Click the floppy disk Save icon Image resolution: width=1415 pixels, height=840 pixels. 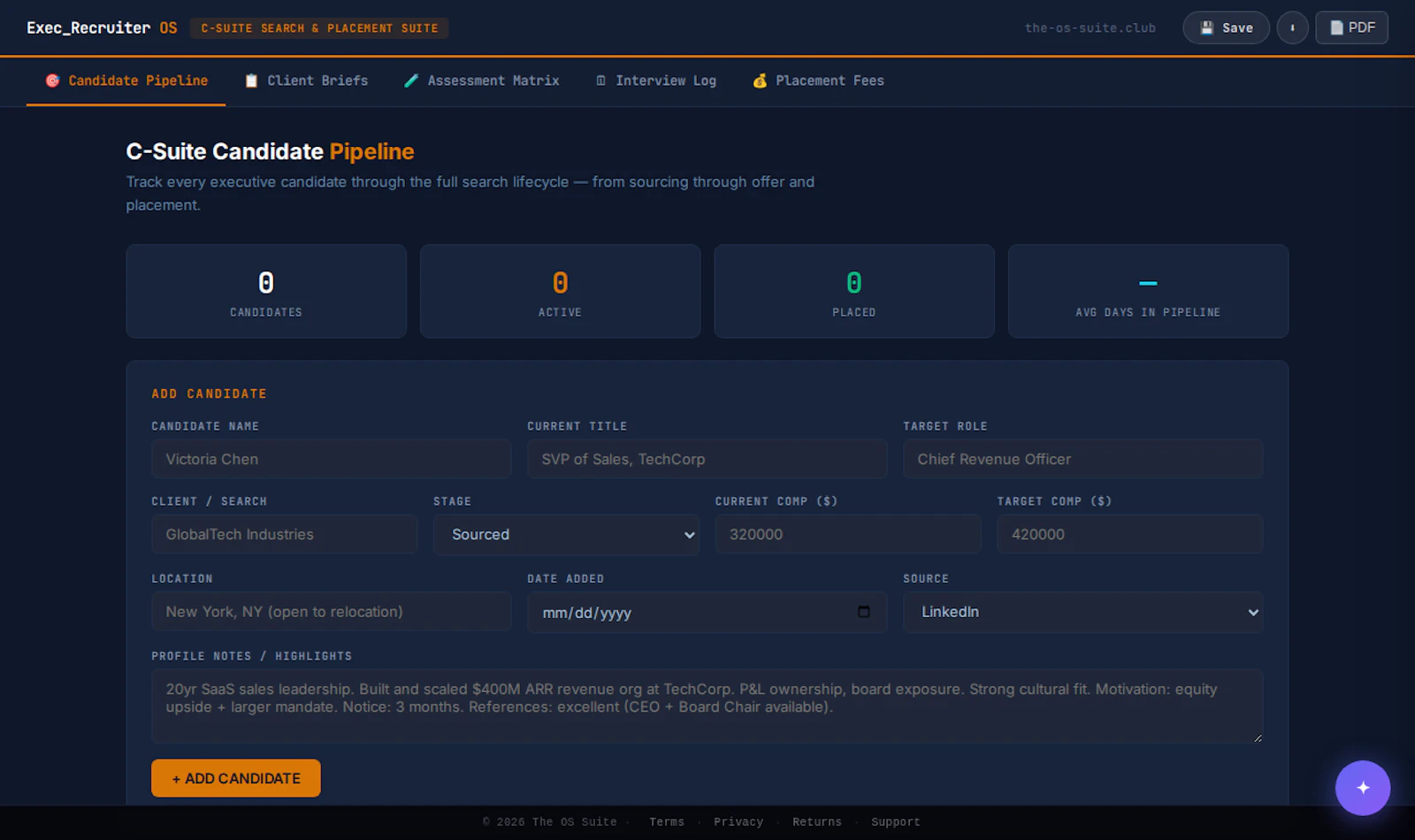click(1206, 27)
